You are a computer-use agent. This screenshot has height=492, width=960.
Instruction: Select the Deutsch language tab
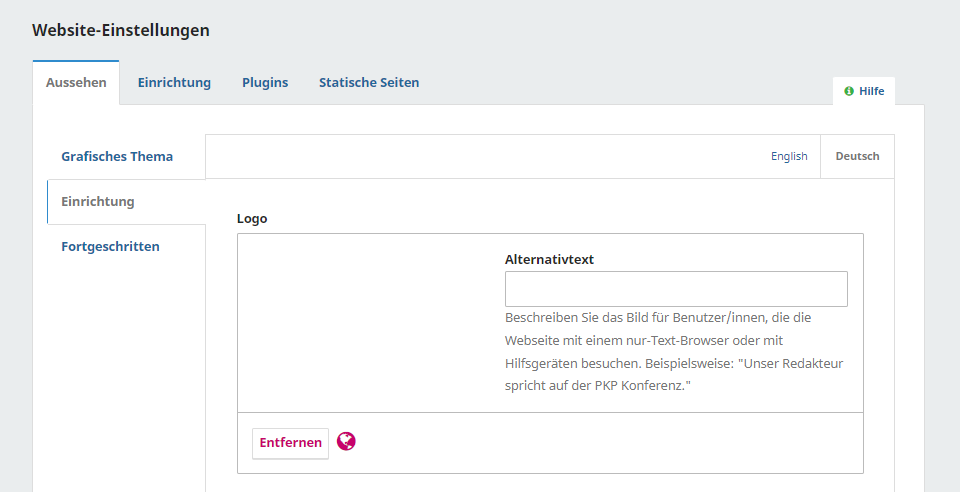(x=857, y=157)
